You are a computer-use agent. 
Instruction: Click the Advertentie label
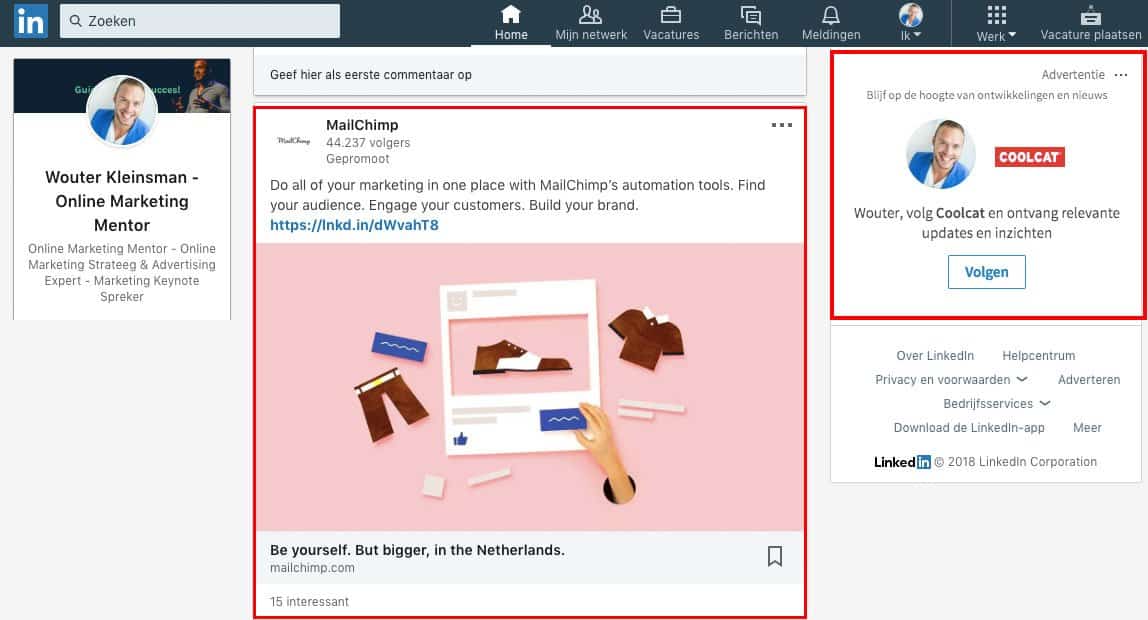(1073, 75)
